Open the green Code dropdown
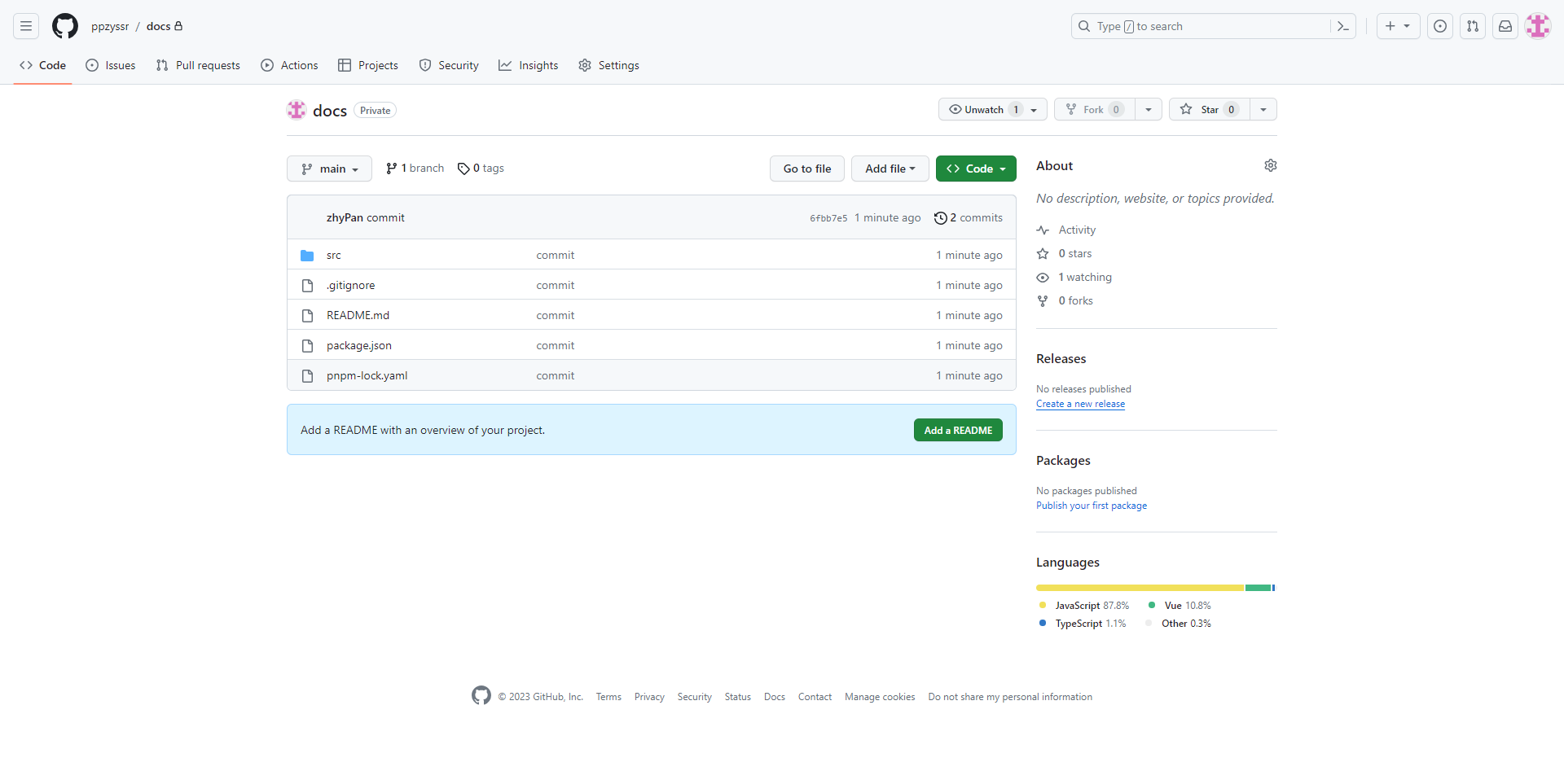1564x784 pixels. (x=976, y=169)
